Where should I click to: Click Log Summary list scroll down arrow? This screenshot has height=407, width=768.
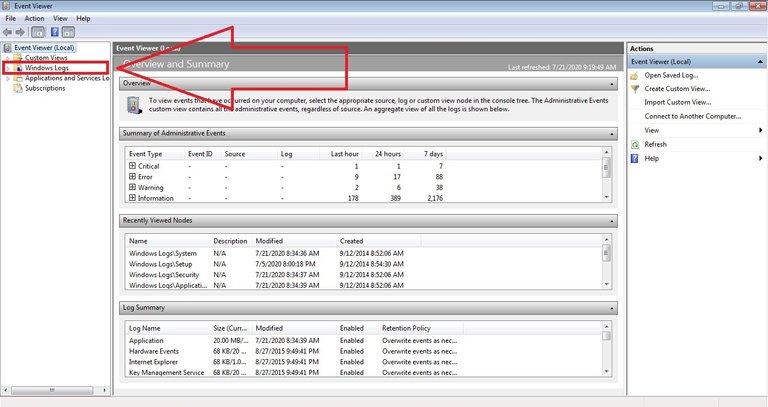click(606, 371)
